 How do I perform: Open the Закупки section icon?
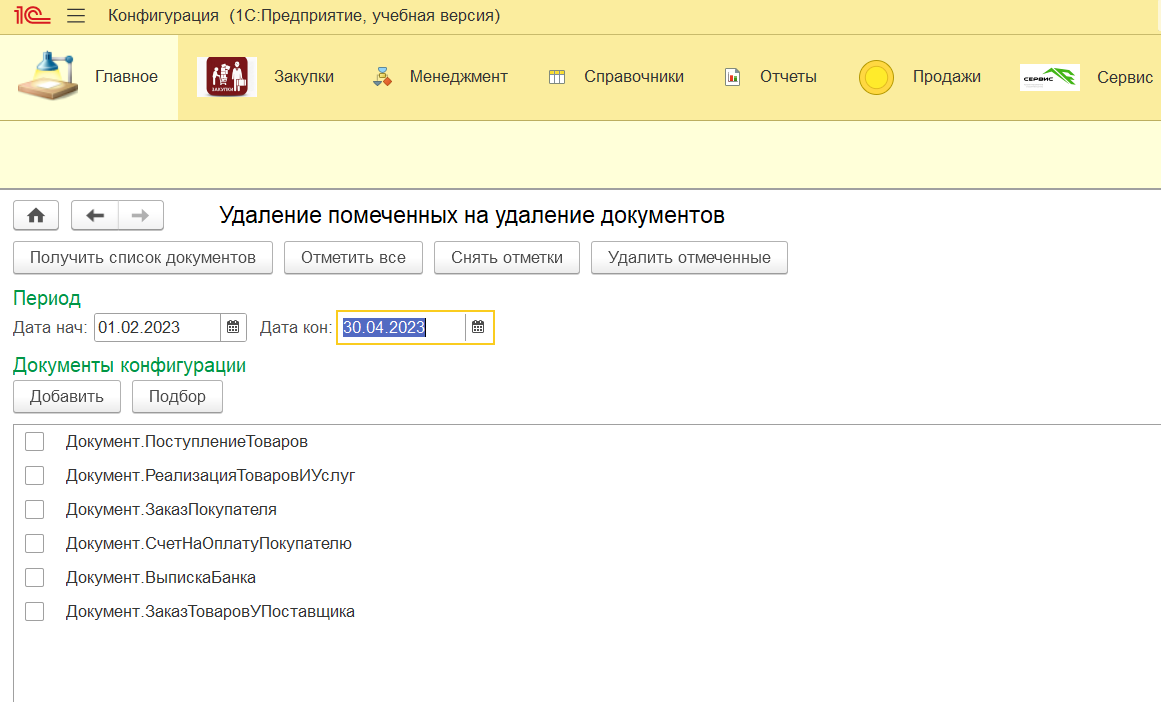click(227, 77)
